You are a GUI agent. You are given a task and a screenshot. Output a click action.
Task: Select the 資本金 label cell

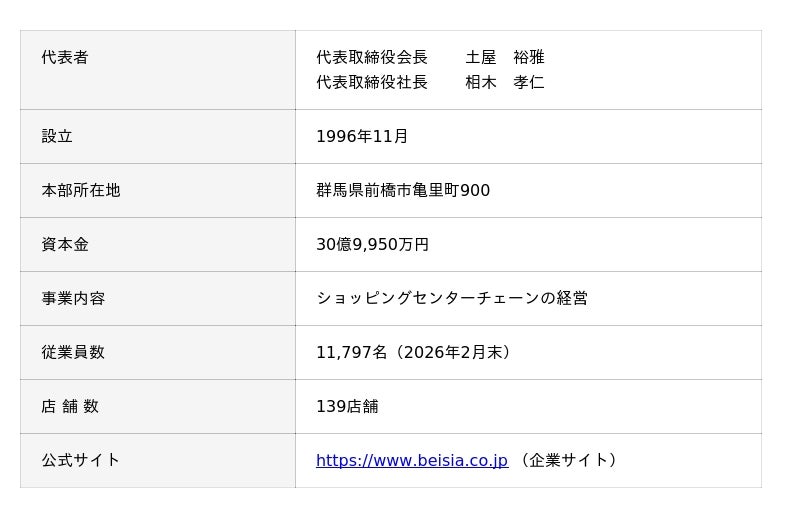[158, 244]
